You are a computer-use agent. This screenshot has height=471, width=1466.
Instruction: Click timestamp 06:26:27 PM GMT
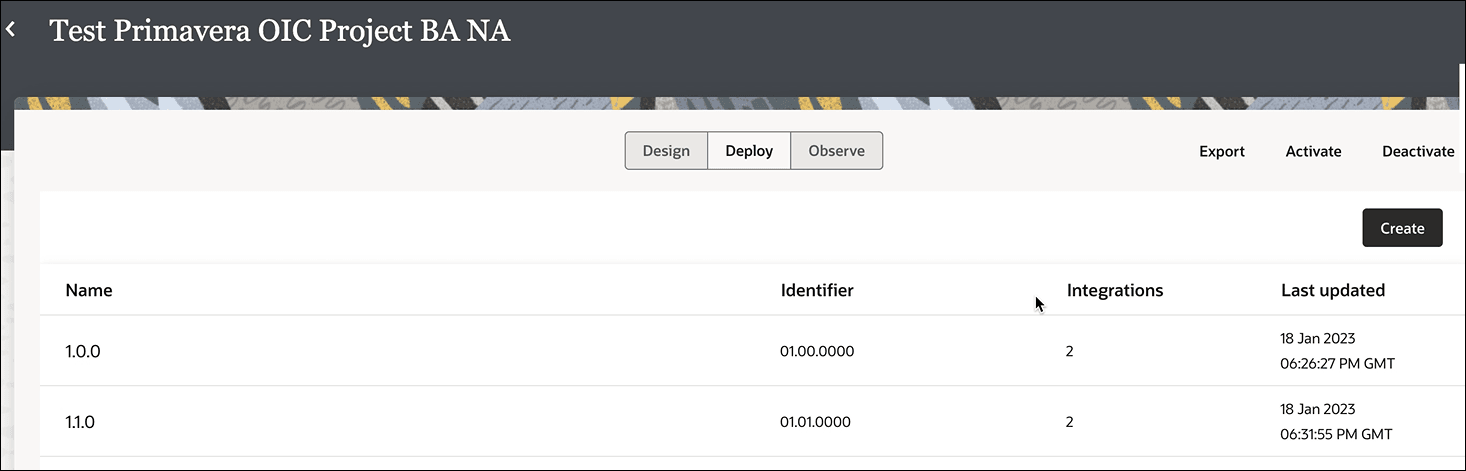coord(1337,363)
